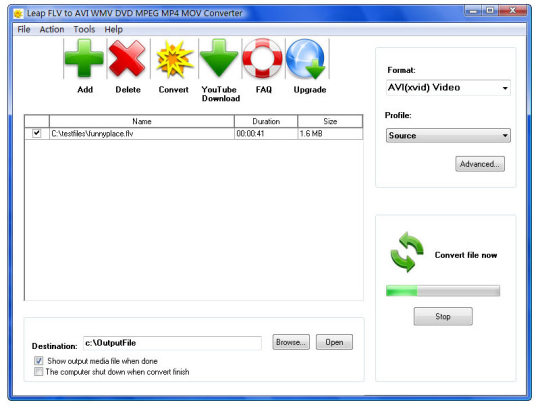Open the File menu
Viewport: 540px width, 405px height.
(x=24, y=30)
